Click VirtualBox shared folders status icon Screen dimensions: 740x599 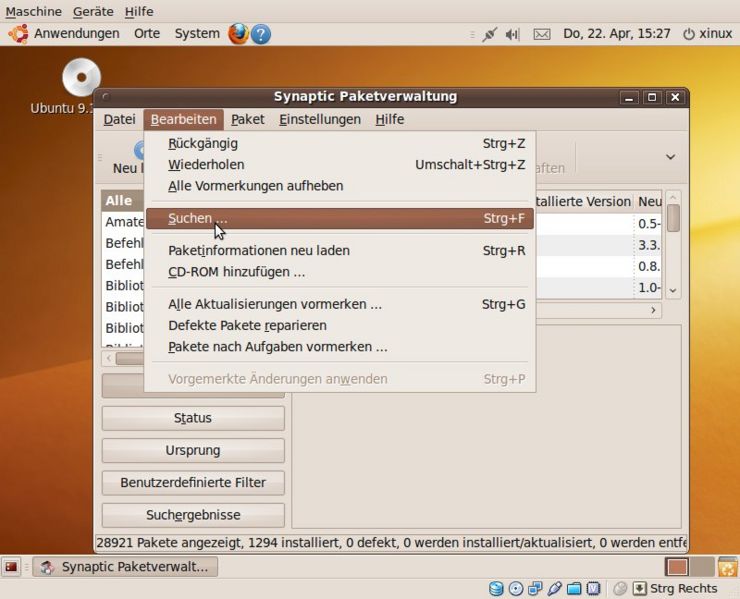click(x=575, y=589)
